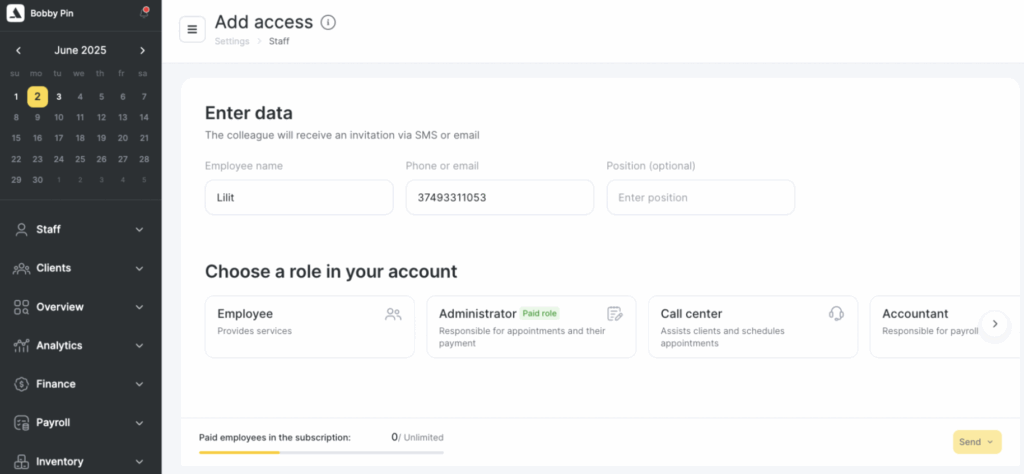Click the Finance dollar icon in sidebar
The width and height of the screenshot is (1024, 474).
(x=21, y=384)
